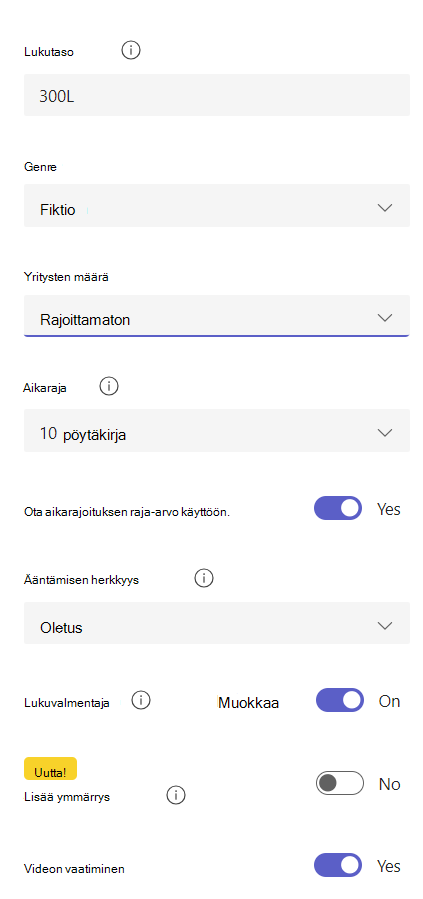Click the chevron arrow in Genre field
This screenshot has width=423, height=899.
[385, 208]
